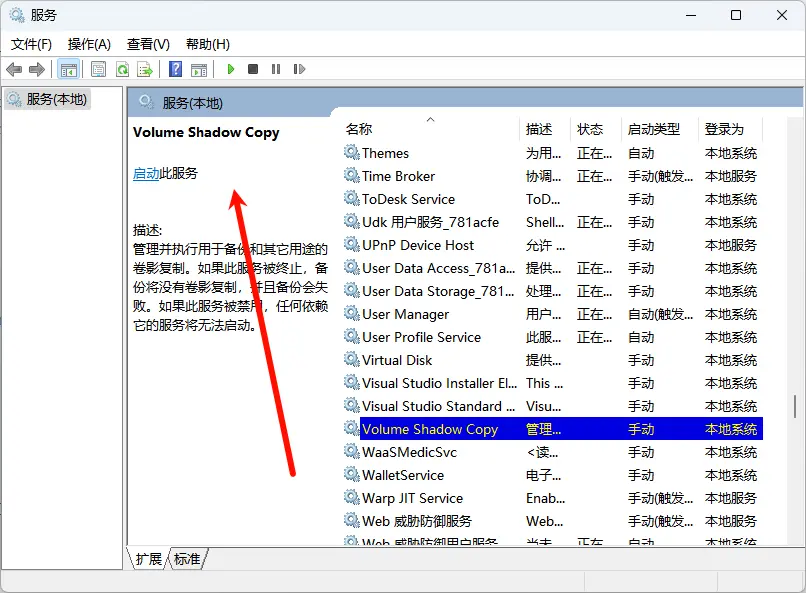Start service with green play icon
This screenshot has width=806, height=593.
231,69
